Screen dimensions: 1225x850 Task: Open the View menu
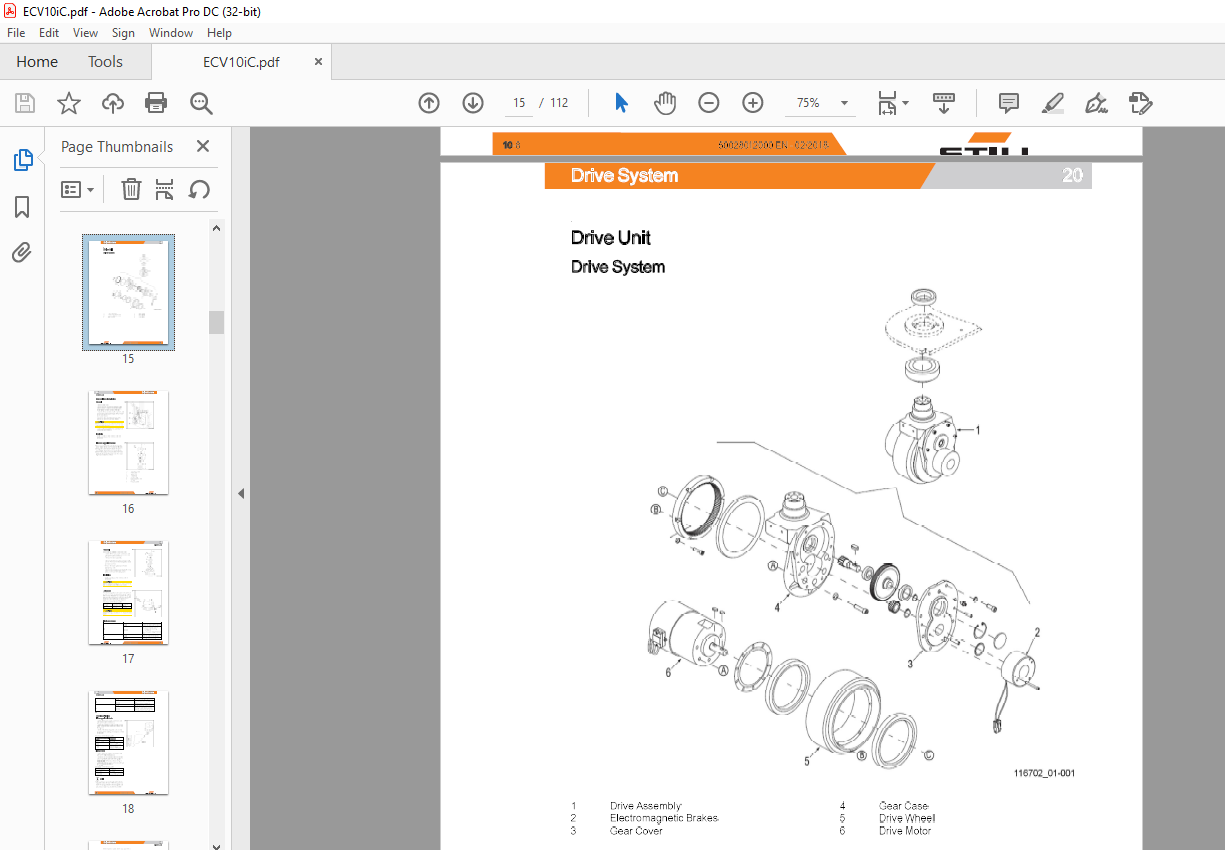point(85,33)
